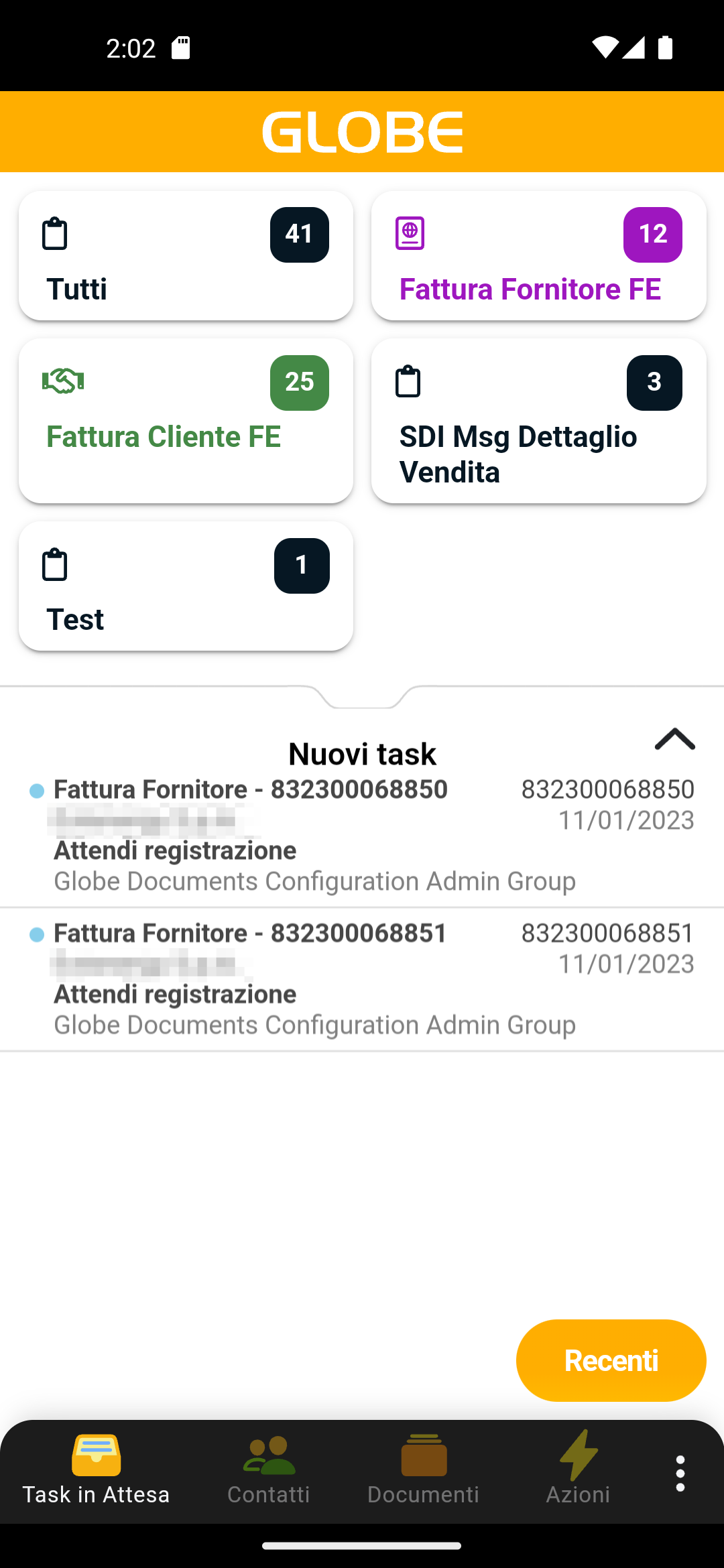Collapse the Nuovi task section chevron
This screenshot has width=724, height=1568.
tap(674, 739)
